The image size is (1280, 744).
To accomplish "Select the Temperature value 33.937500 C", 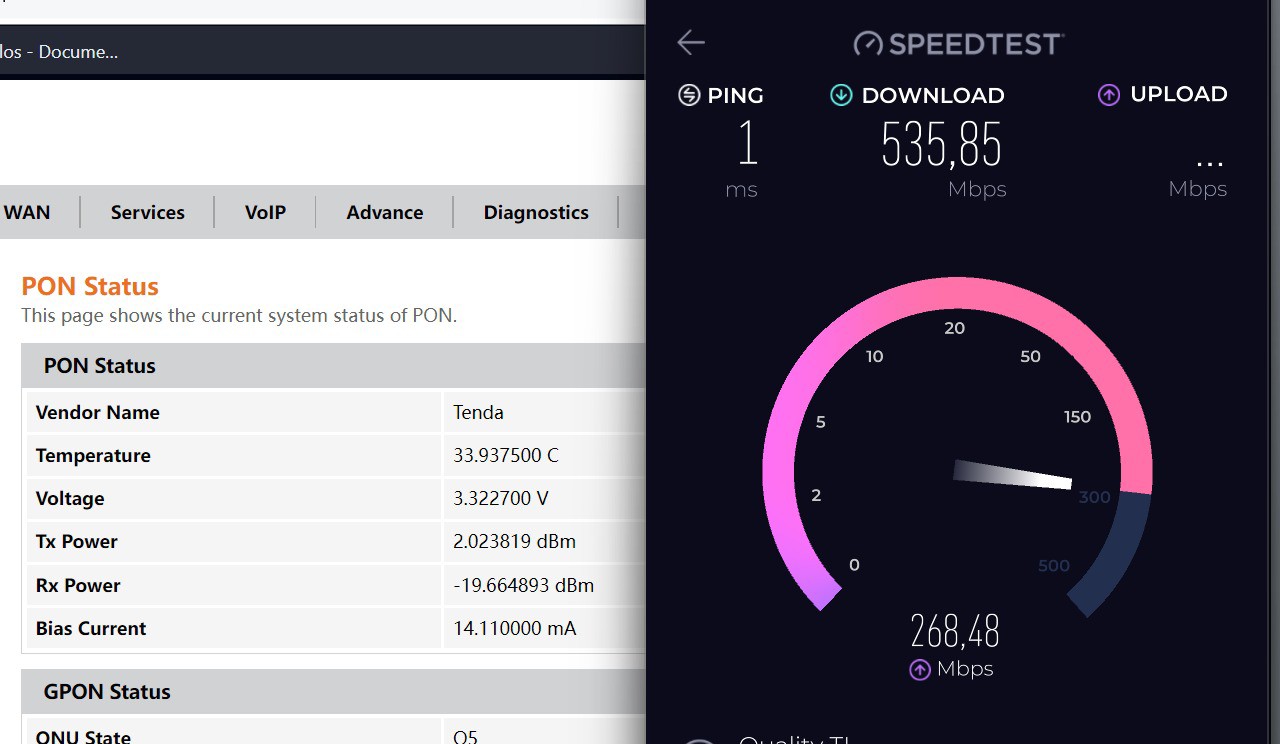I will click(505, 455).
